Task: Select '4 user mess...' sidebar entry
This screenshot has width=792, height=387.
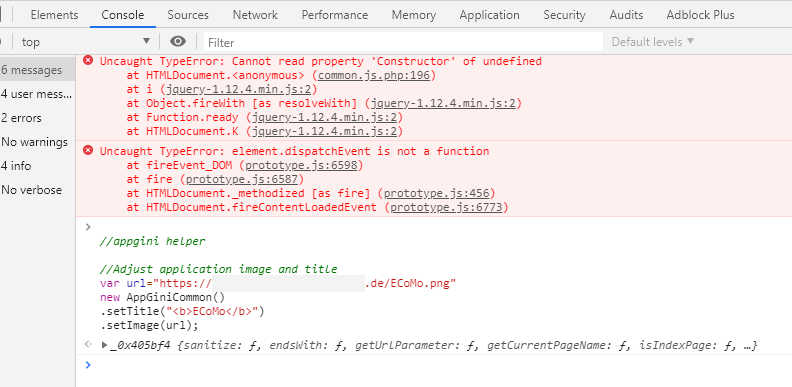Action: [37, 94]
